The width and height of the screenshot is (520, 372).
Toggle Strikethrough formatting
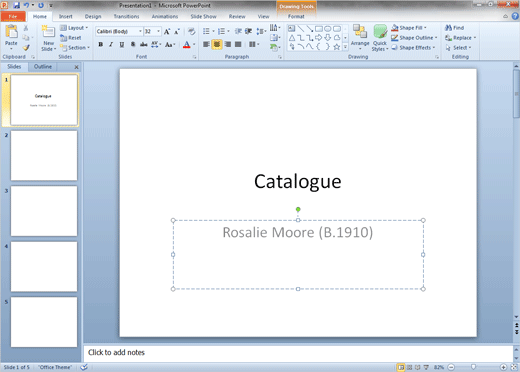pos(144,44)
